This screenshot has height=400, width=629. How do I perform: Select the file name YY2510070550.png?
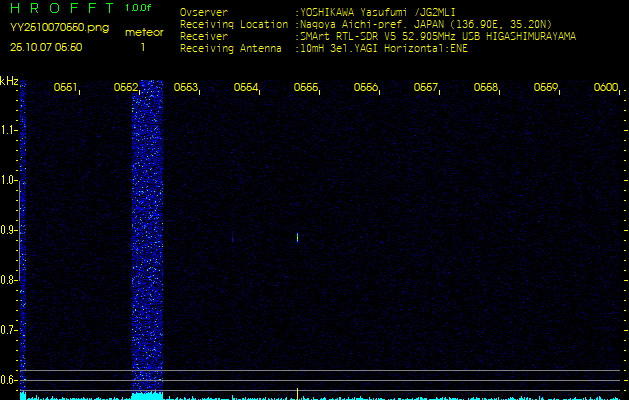click(x=59, y=28)
